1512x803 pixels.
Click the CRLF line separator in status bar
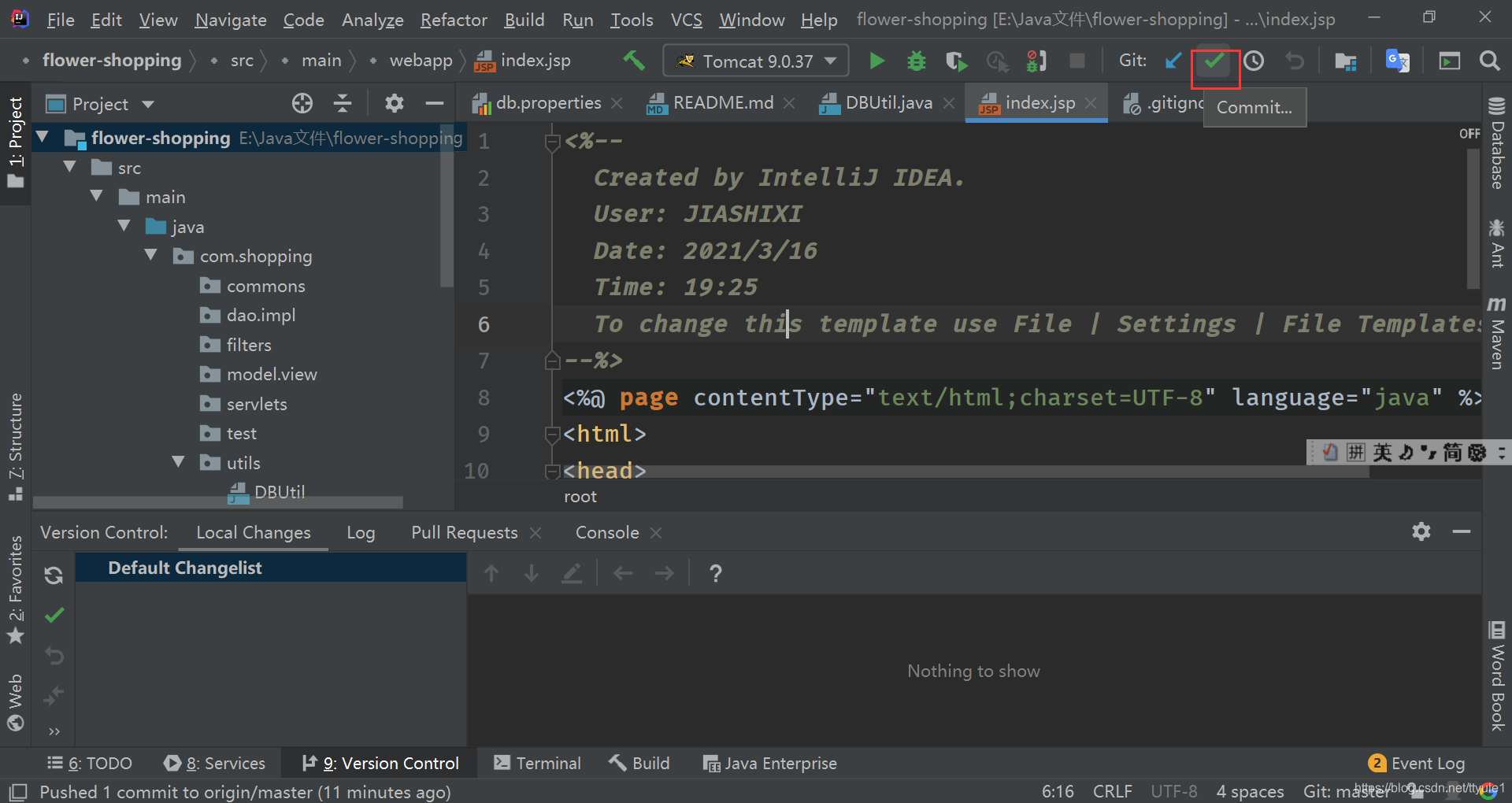tap(1112, 791)
